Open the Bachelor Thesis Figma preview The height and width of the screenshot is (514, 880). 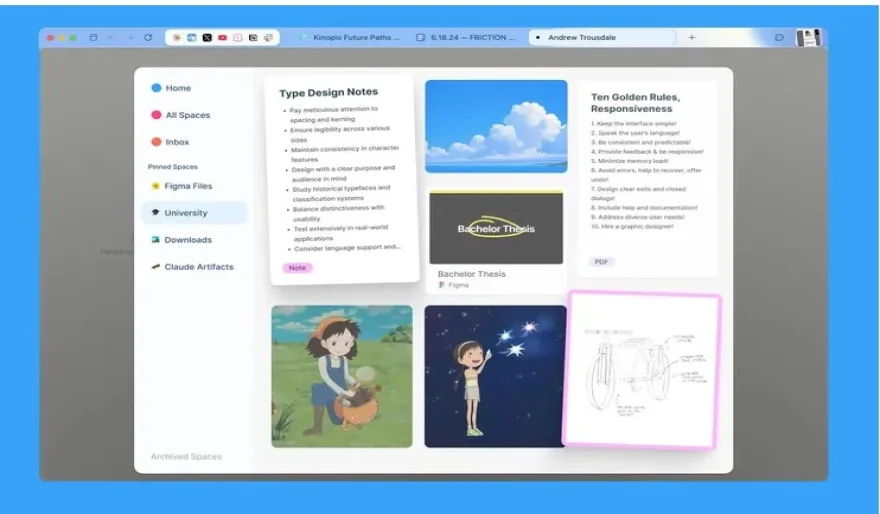[x=496, y=227]
